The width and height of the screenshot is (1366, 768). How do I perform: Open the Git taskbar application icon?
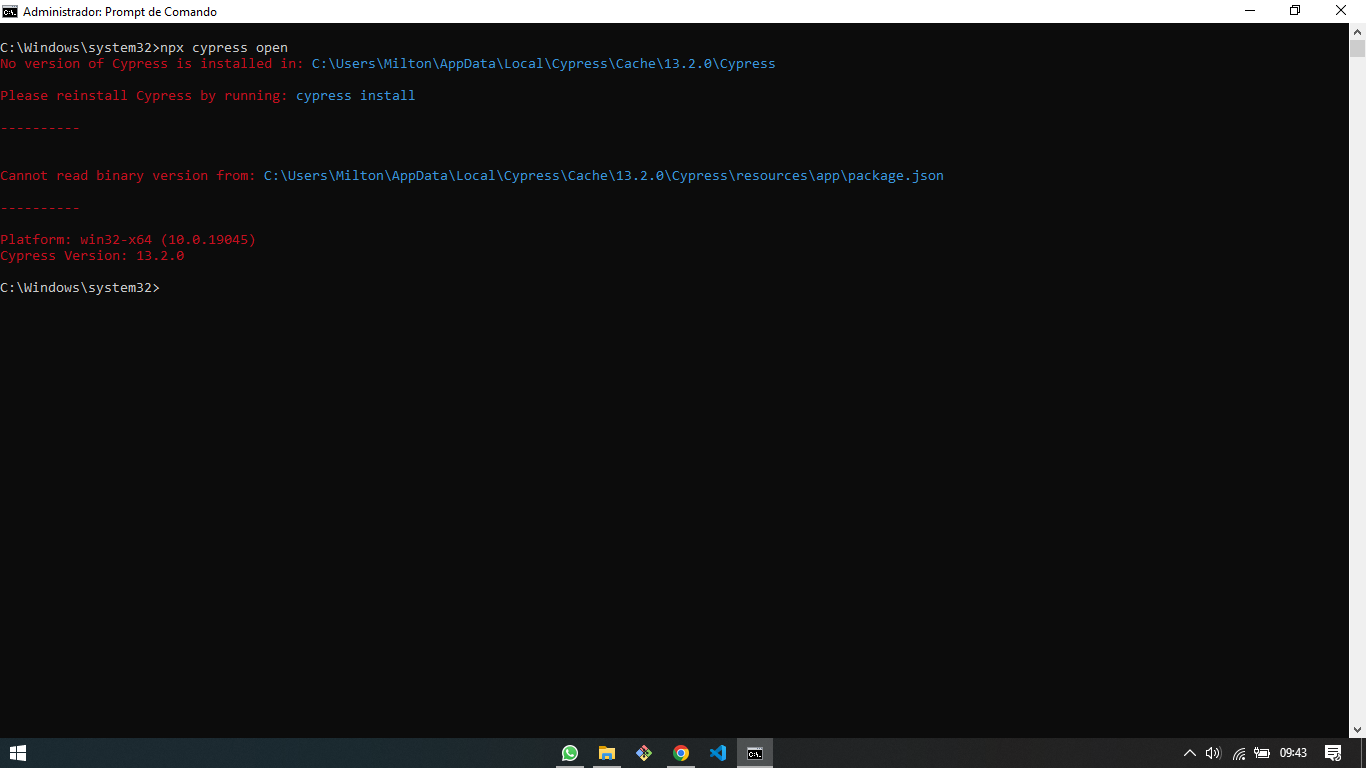[644, 753]
